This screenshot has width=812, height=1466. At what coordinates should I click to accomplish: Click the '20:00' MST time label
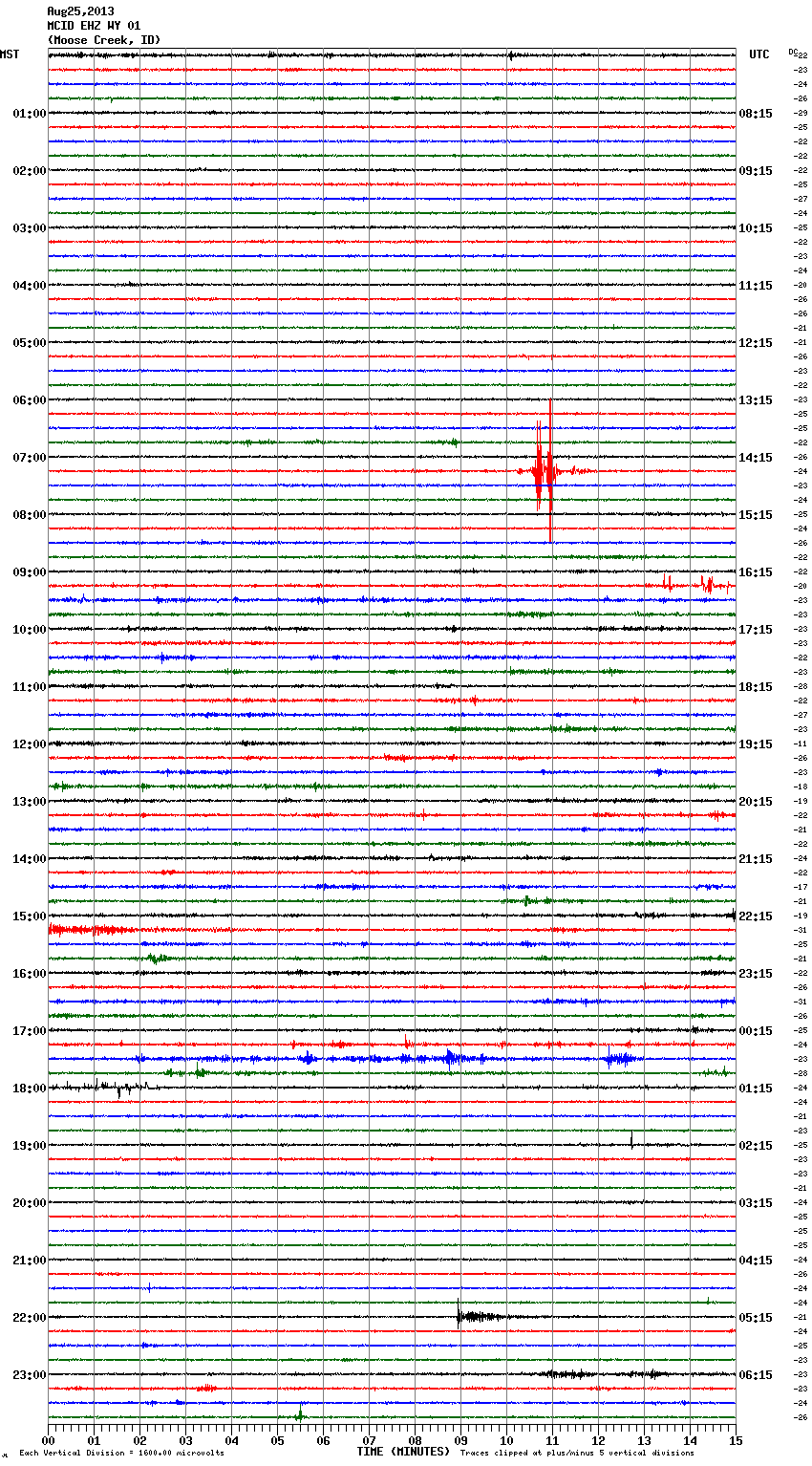pyautogui.click(x=30, y=1203)
